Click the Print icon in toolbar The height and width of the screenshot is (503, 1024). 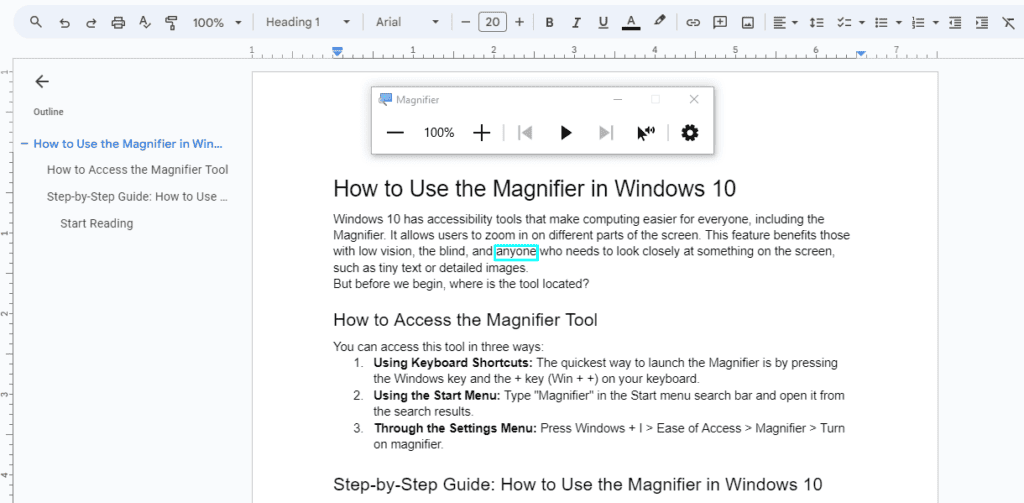click(118, 22)
